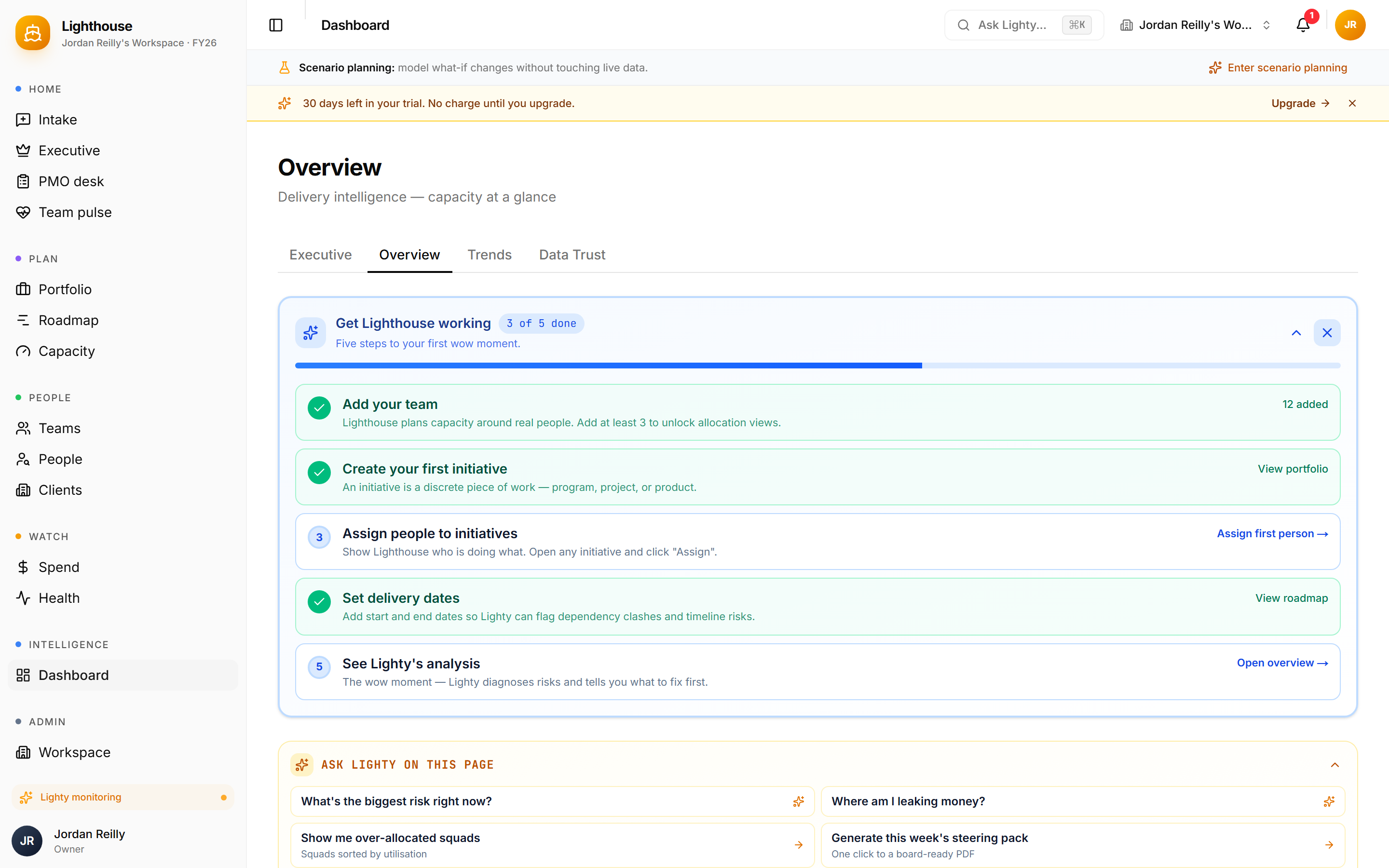The width and height of the screenshot is (1389, 868).
Task: Click the Health activity icon
Action: click(23, 598)
